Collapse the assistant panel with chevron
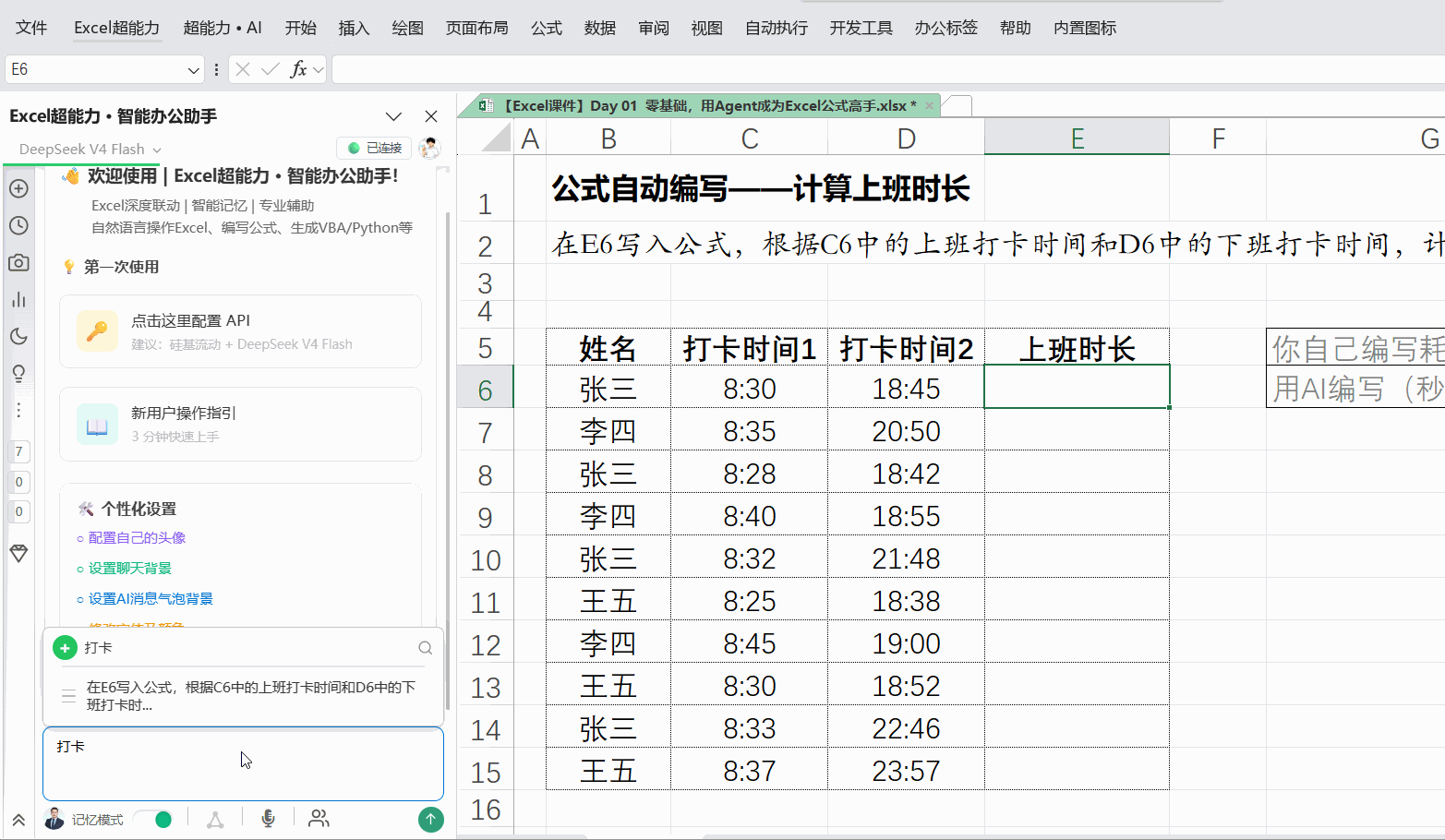Image resolution: width=1445 pixels, height=840 pixels. click(394, 116)
